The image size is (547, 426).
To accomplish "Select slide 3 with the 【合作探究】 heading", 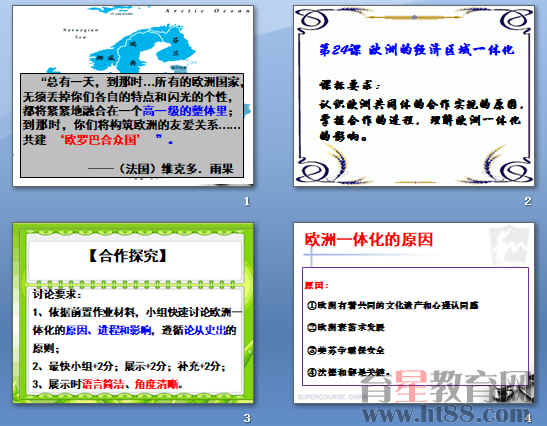I will click(133, 313).
